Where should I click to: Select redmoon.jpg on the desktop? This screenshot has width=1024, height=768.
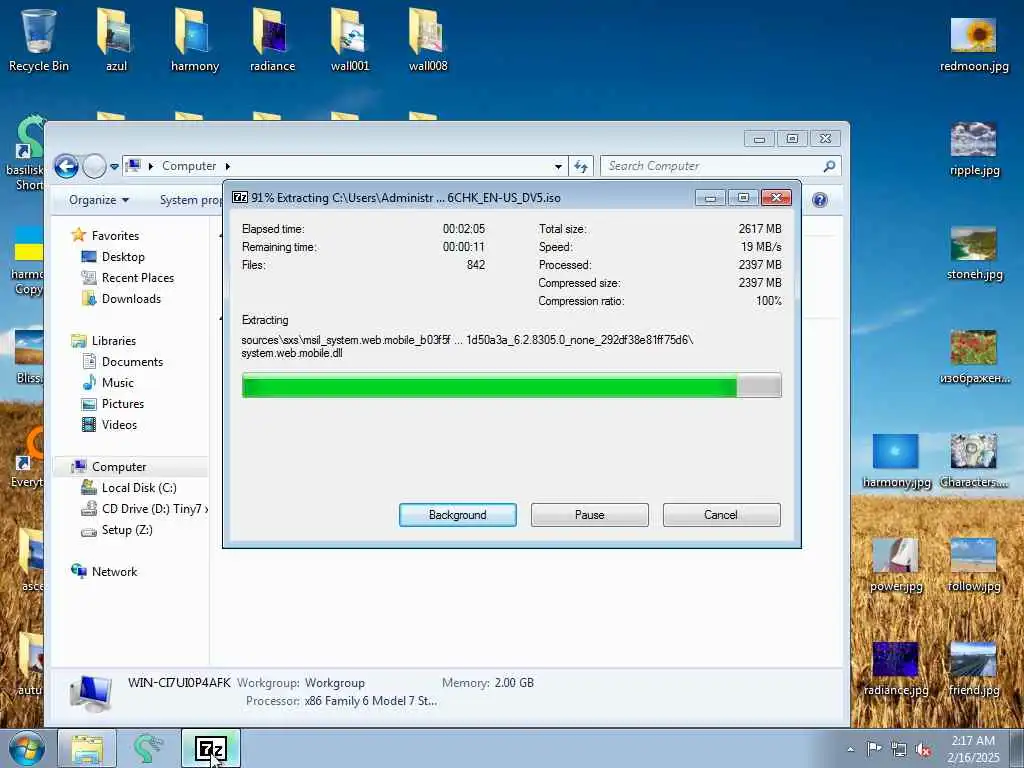[974, 44]
